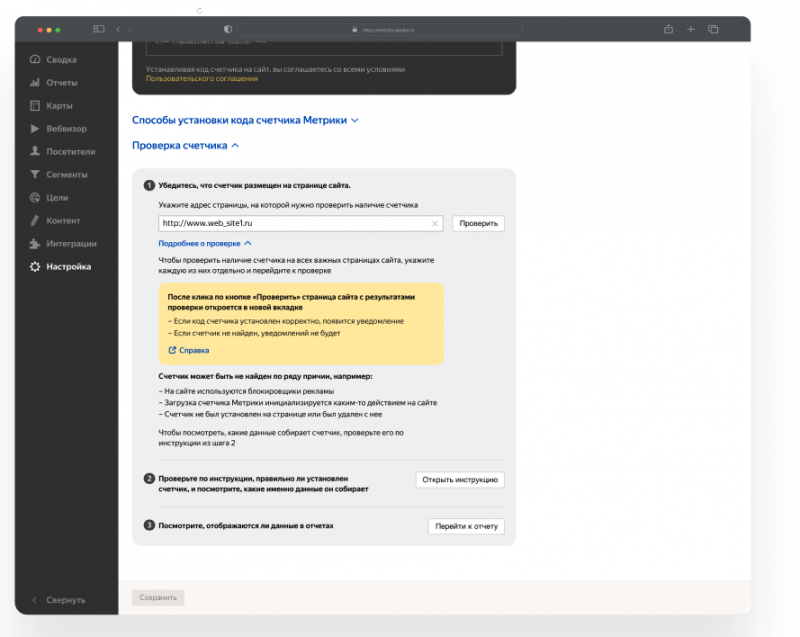Screen dimensions: 800x637
Task: Clear the site address field
Action: (435, 224)
